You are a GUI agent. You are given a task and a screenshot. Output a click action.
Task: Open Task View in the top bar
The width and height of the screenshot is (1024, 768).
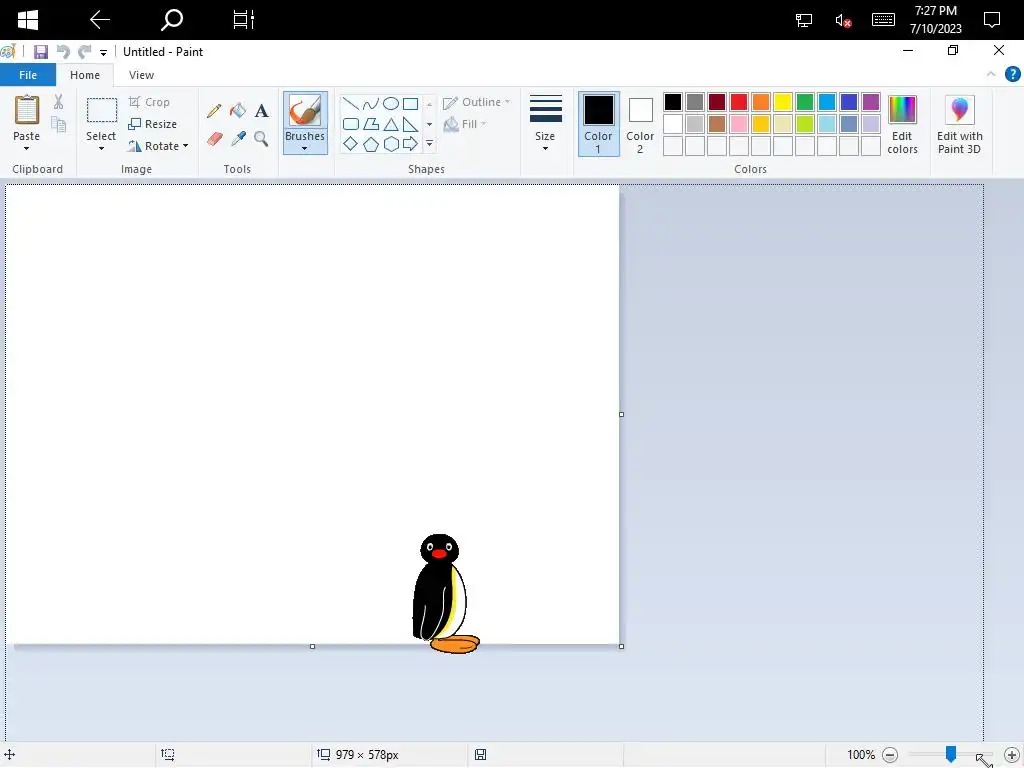[244, 20]
